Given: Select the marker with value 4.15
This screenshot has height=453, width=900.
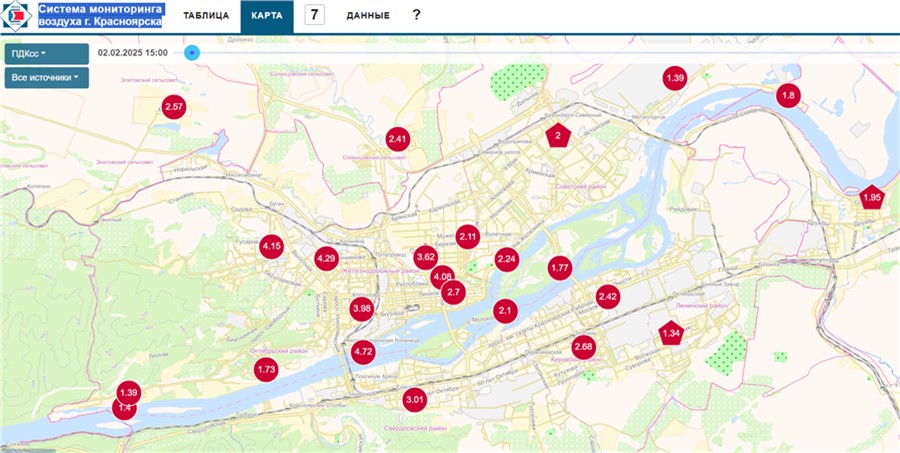Looking at the screenshot, I should 271,246.
